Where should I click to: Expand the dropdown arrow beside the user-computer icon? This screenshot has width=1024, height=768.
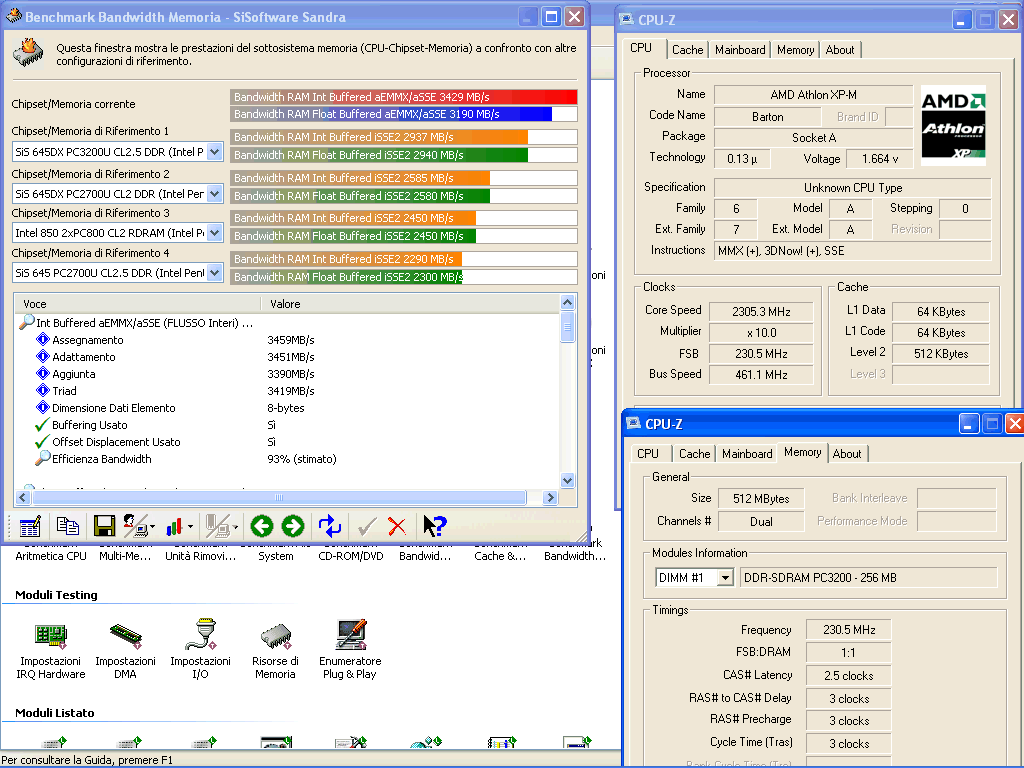(153, 526)
